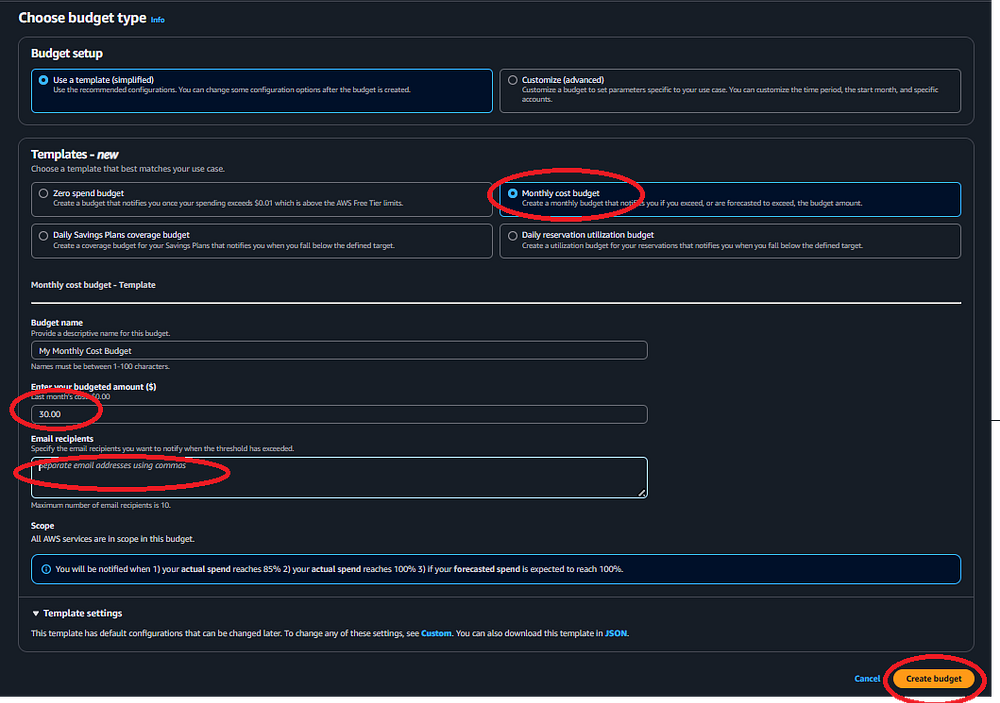Click the orange Create budget button
This screenshot has height=703, width=1000.
[x=933, y=678]
